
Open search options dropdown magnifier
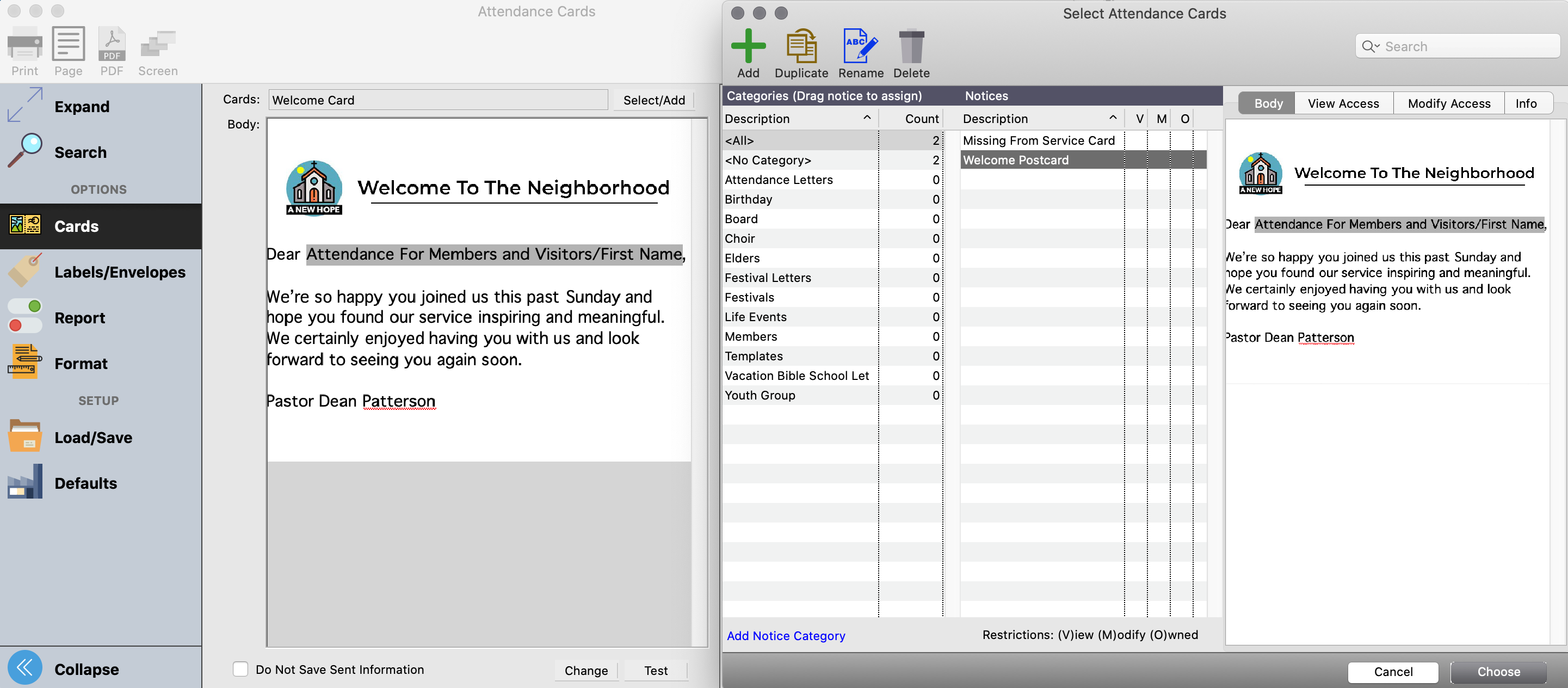click(x=1371, y=46)
